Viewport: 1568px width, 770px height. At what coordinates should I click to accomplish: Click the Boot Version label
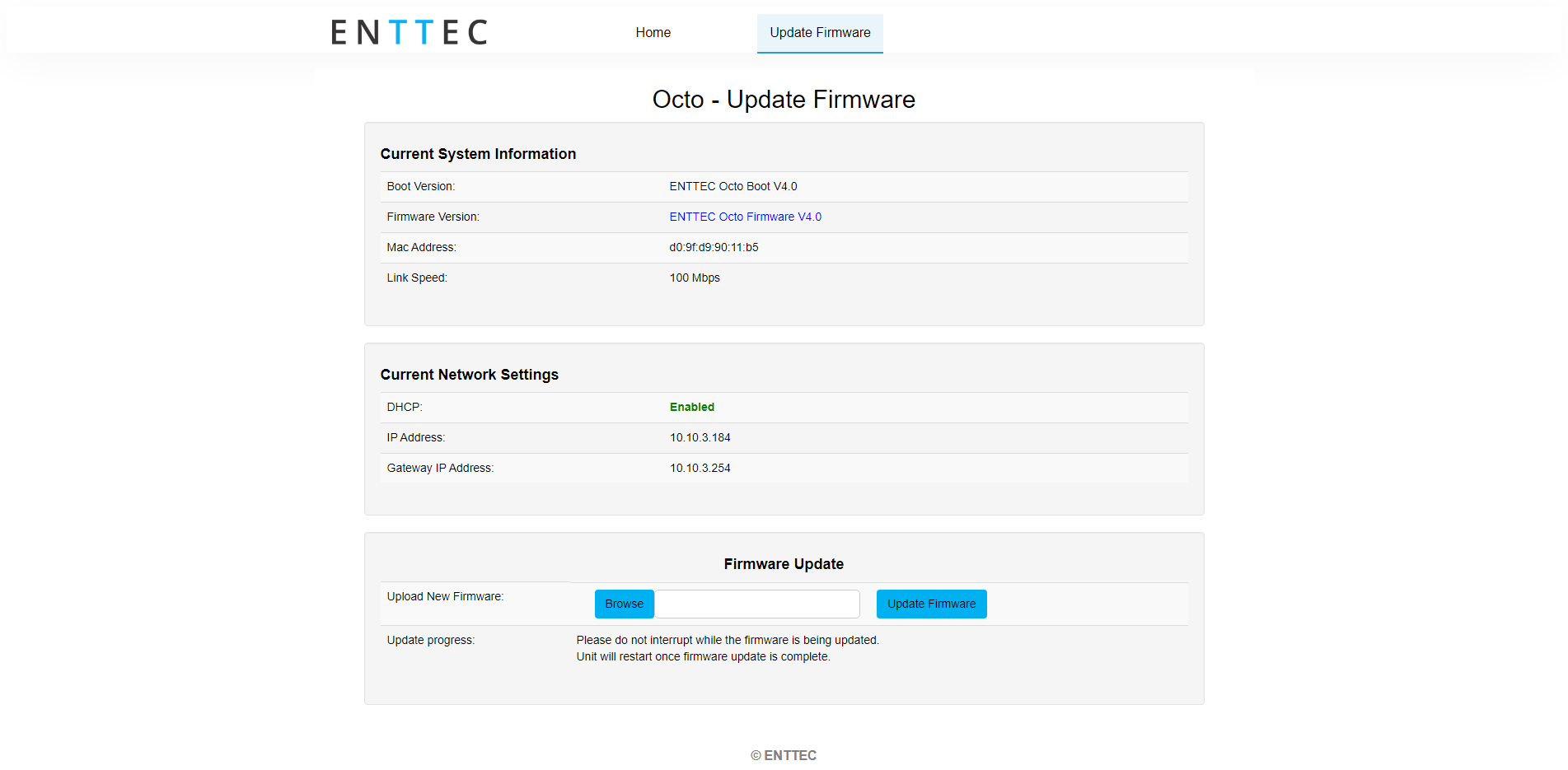[421, 186]
